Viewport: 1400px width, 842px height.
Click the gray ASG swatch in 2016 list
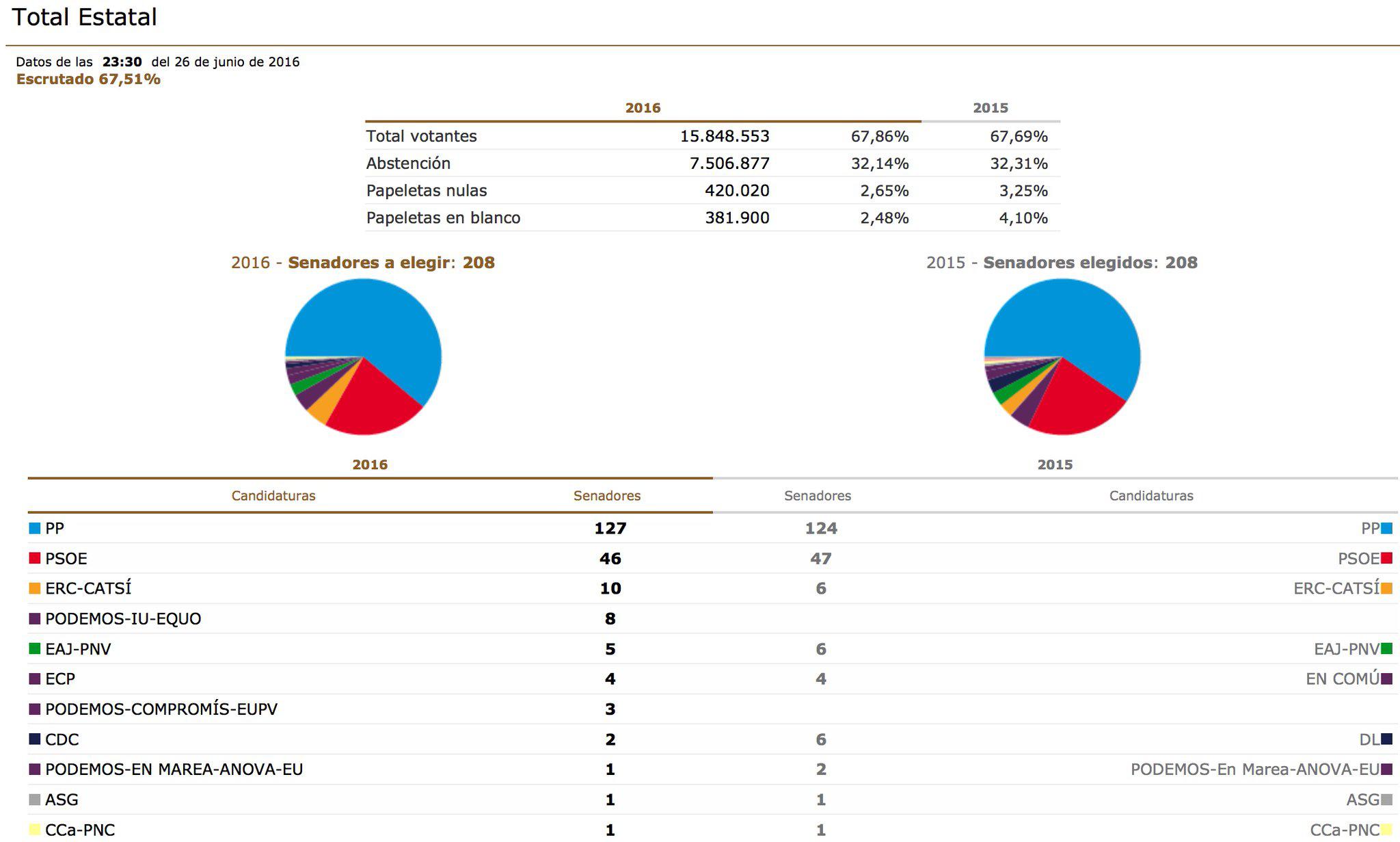tap(35, 800)
